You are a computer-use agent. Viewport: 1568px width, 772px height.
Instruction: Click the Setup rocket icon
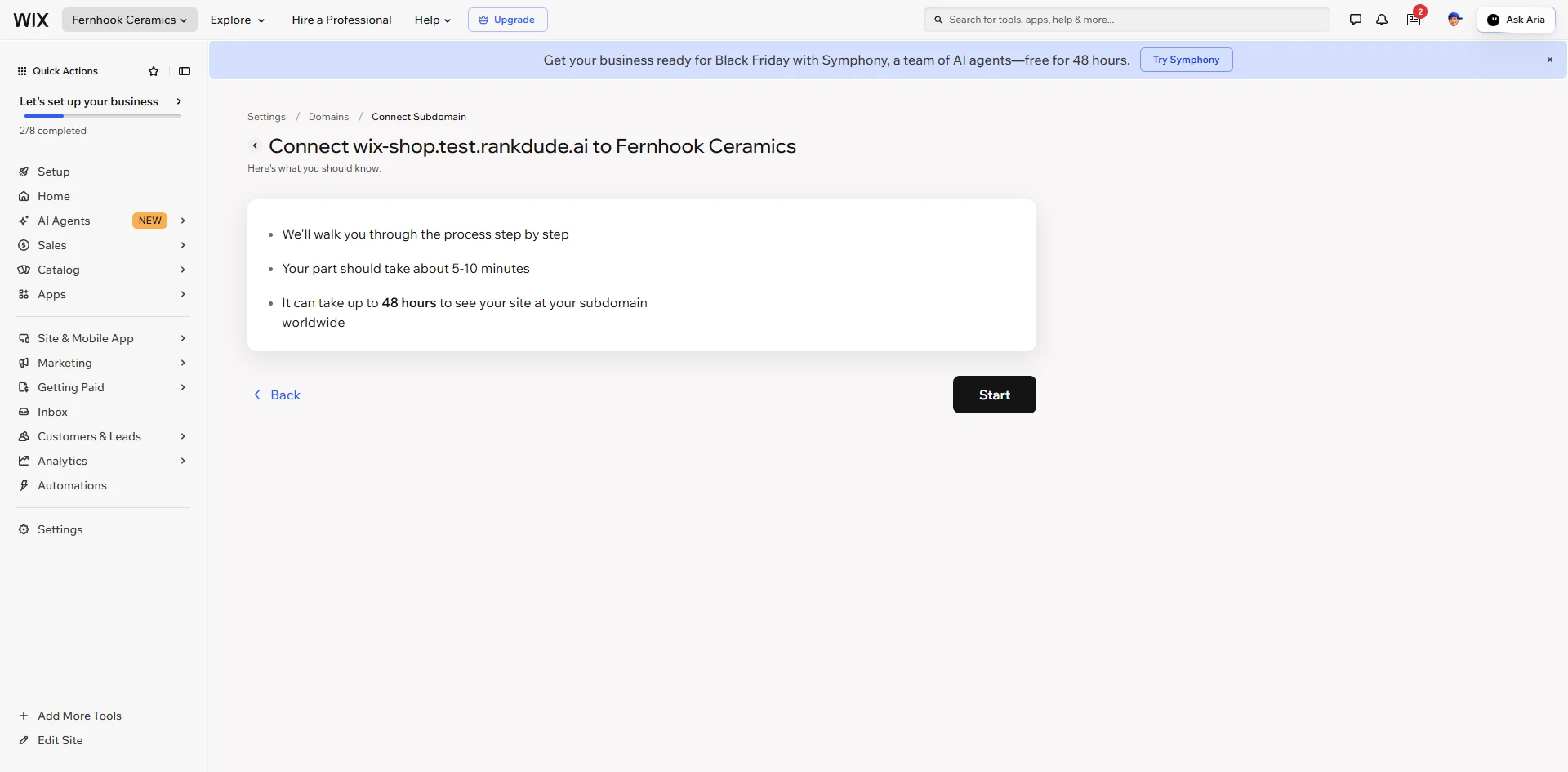click(x=24, y=172)
